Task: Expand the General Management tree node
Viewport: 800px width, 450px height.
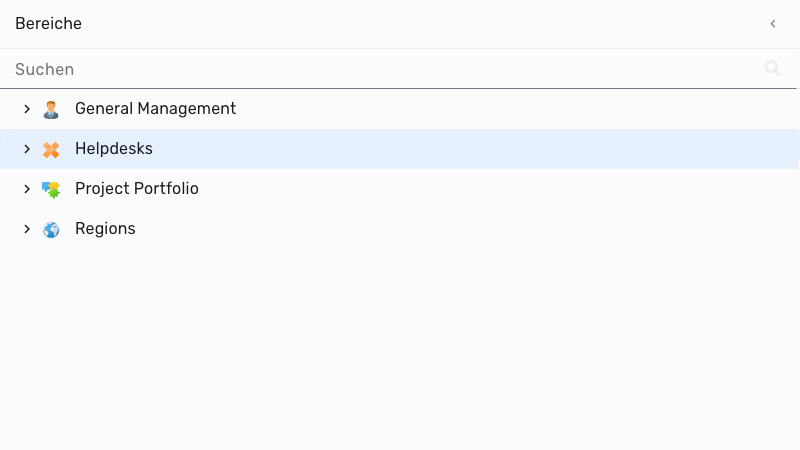Action: click(x=27, y=109)
